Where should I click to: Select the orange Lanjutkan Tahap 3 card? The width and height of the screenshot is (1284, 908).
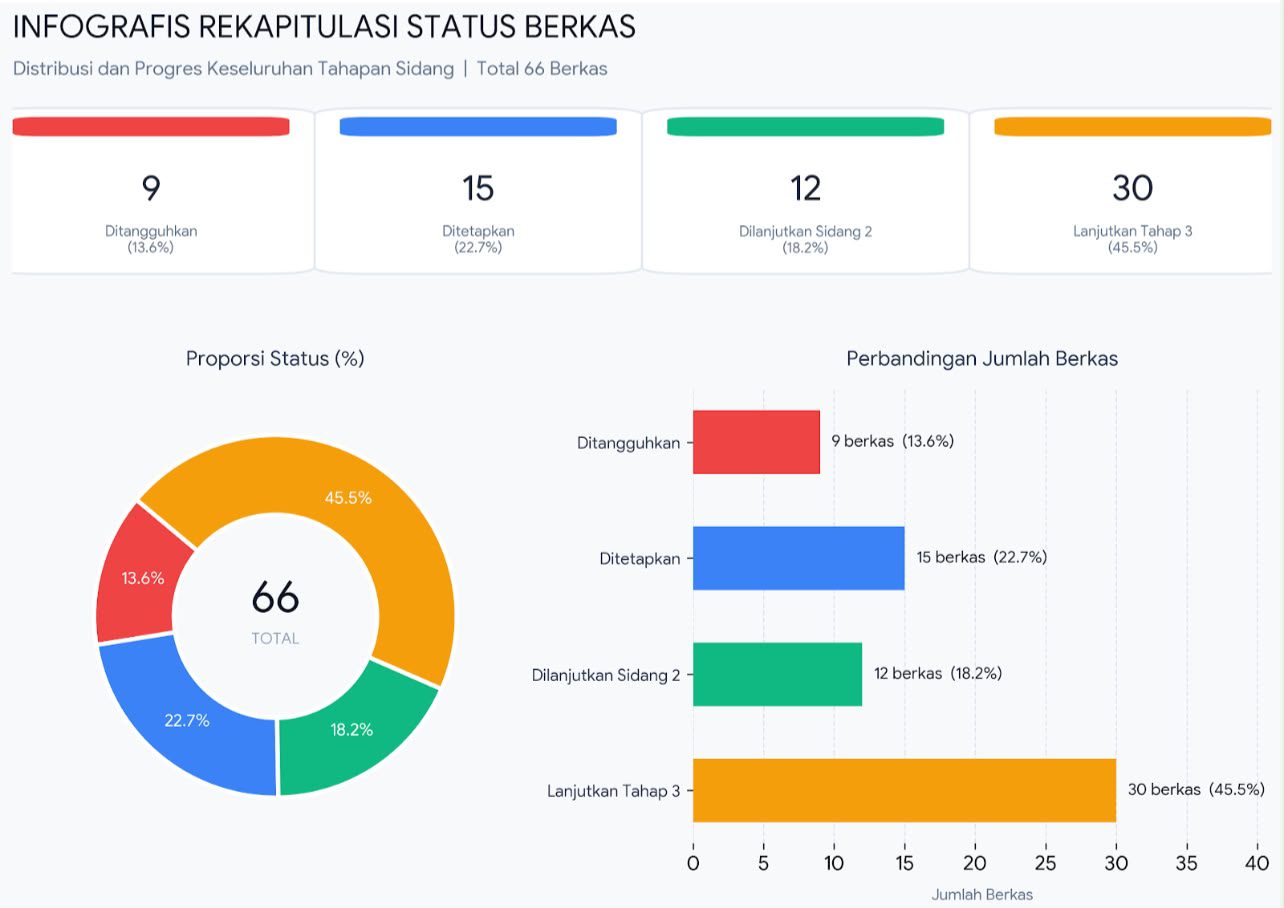1127,191
